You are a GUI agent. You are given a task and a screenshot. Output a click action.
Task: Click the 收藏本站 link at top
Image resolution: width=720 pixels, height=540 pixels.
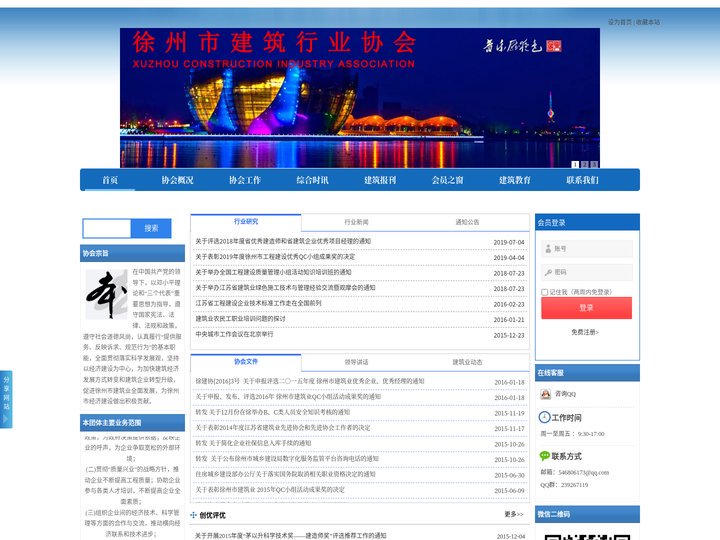point(648,22)
